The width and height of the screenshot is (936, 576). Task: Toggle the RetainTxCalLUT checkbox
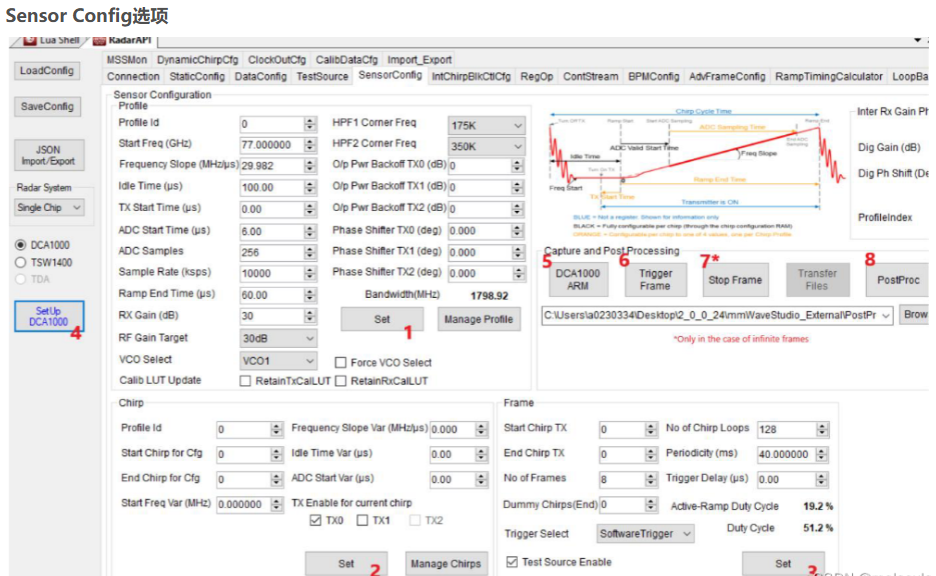pyautogui.click(x=245, y=381)
